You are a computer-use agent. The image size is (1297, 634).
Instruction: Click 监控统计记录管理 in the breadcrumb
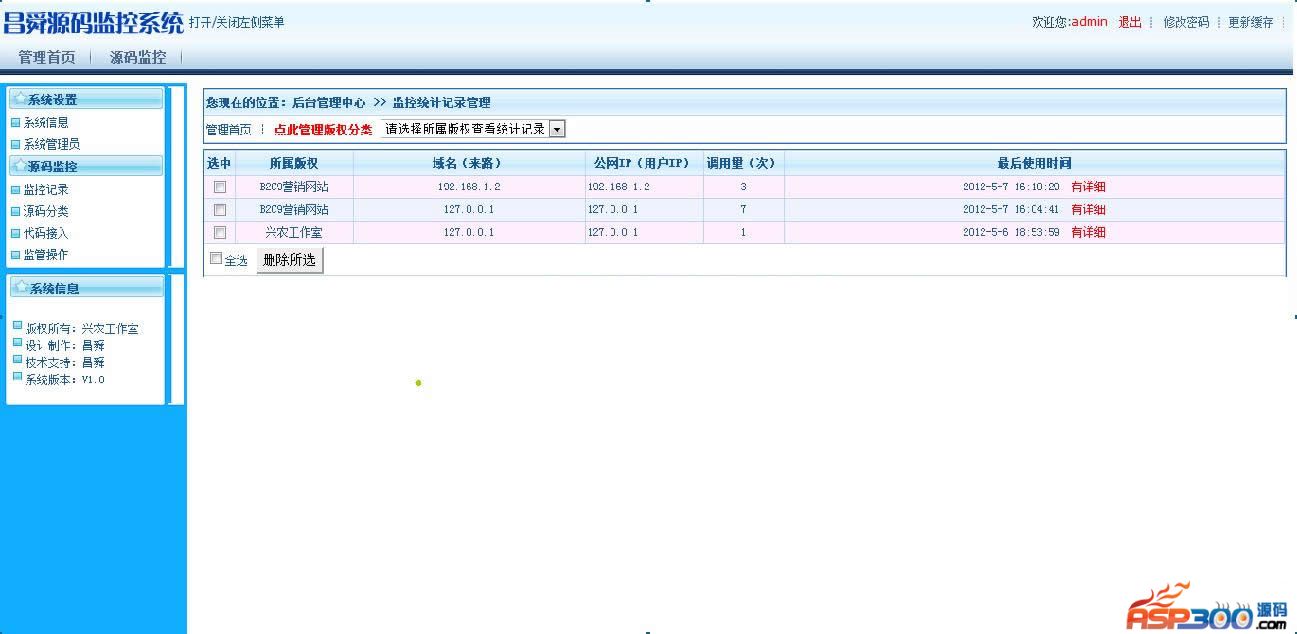tap(441, 103)
